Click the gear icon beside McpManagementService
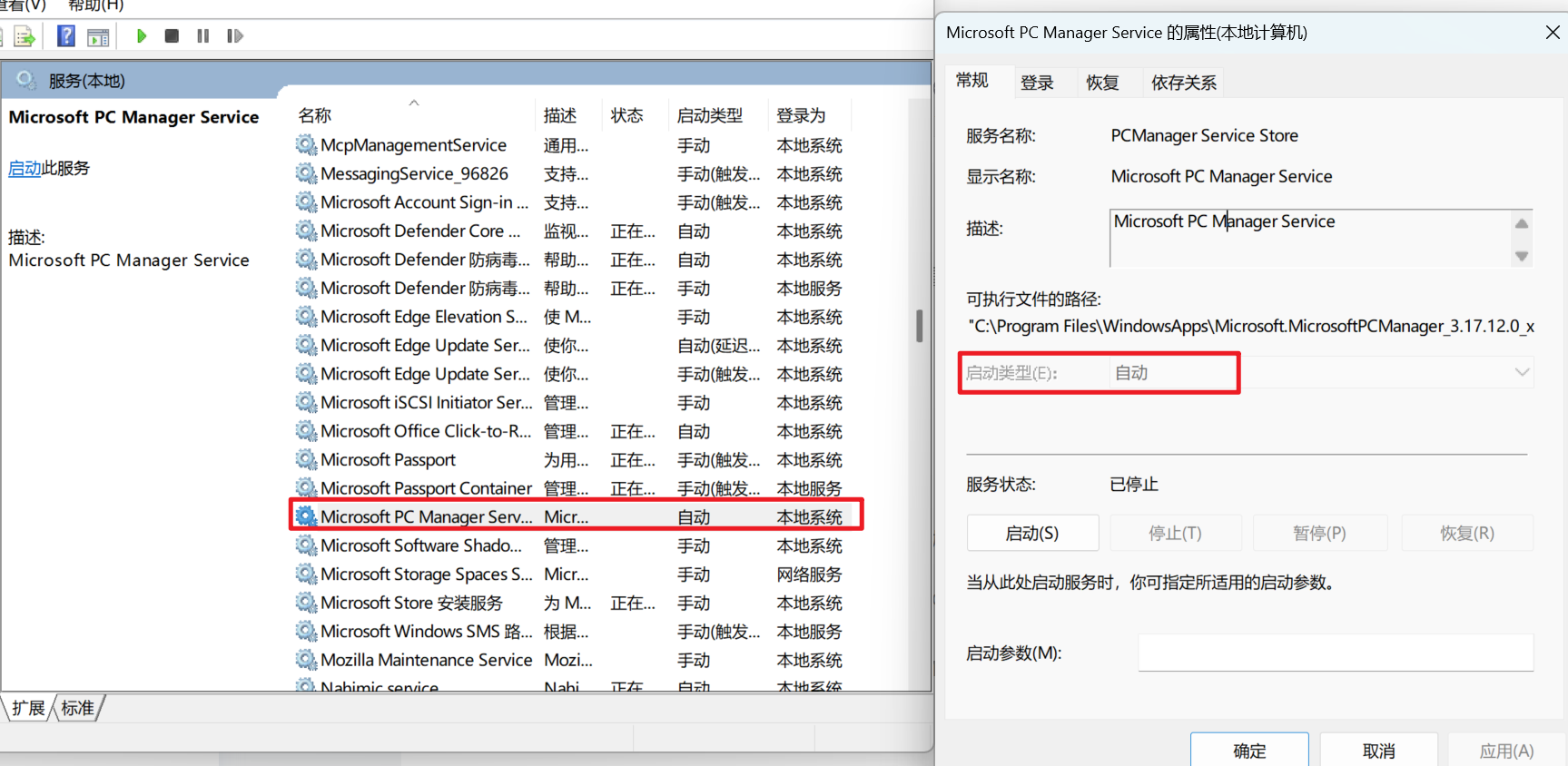1568x766 pixels. pyautogui.click(x=306, y=145)
